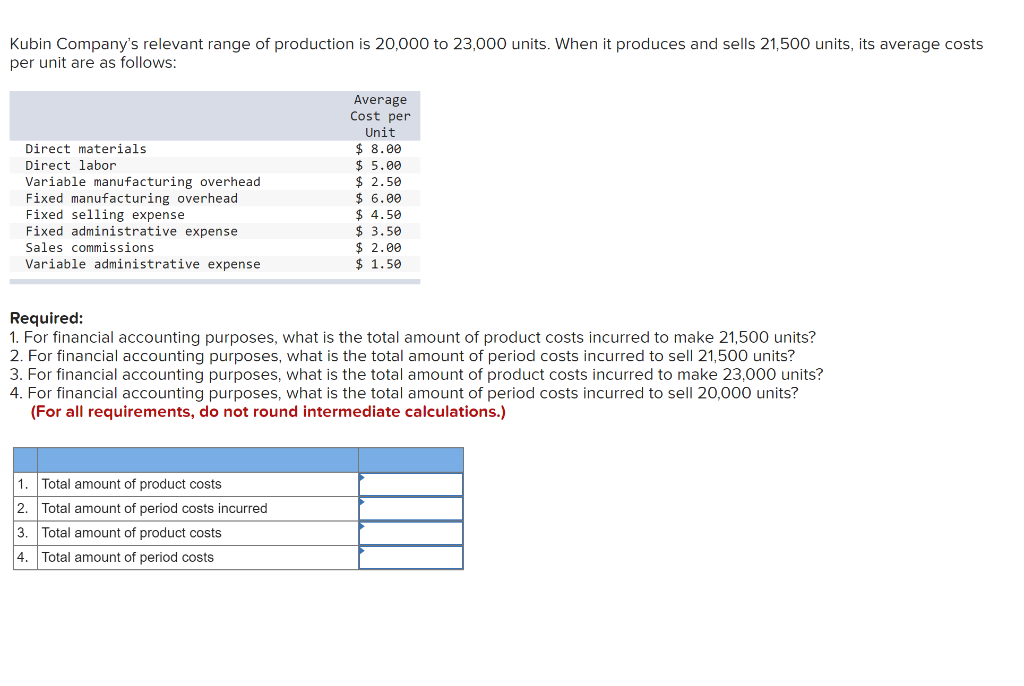The width and height of the screenshot is (1024, 686).
Task: Click answer field for row 3 product costs
Action: click(411, 533)
